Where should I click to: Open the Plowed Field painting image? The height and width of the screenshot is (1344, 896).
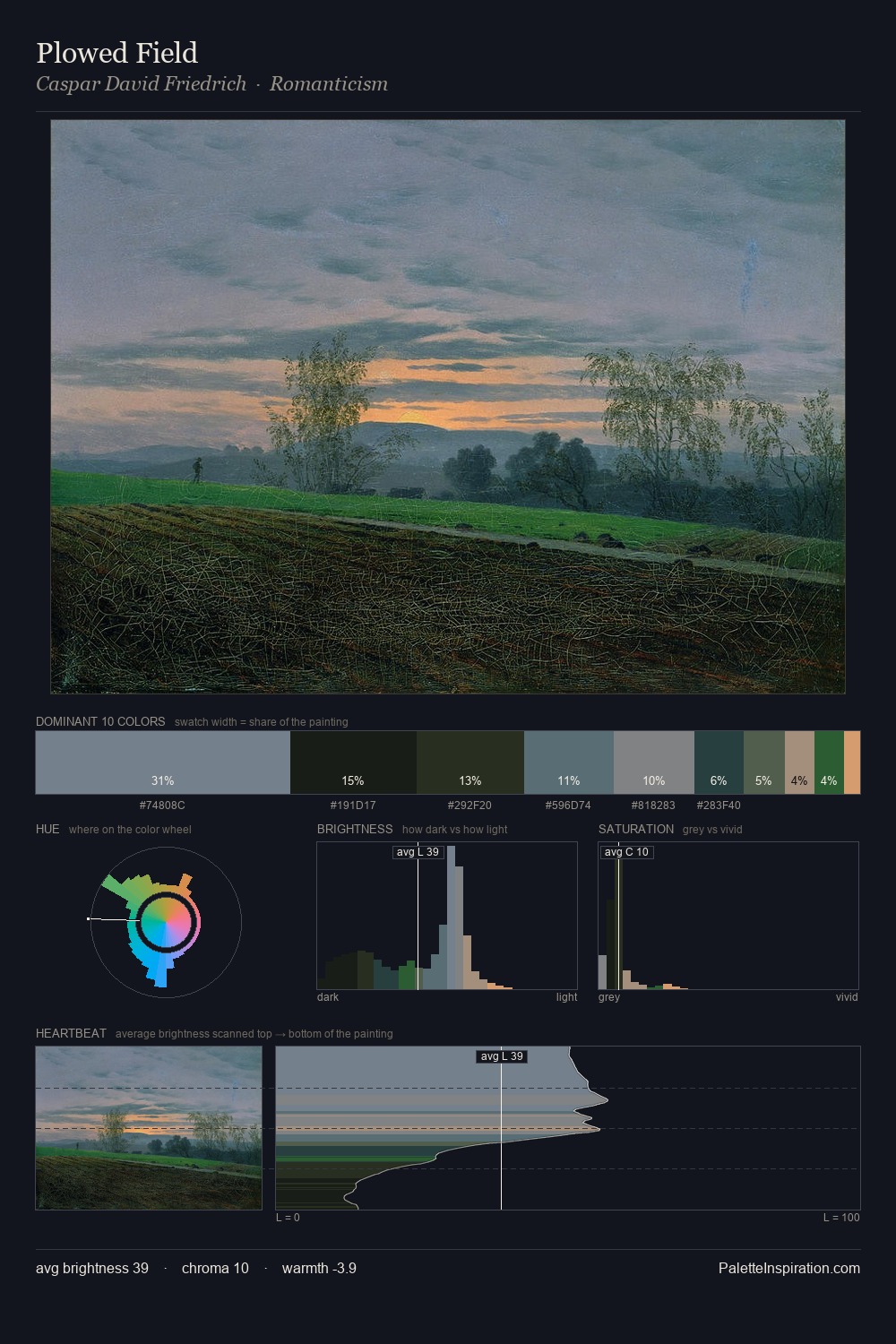448,407
